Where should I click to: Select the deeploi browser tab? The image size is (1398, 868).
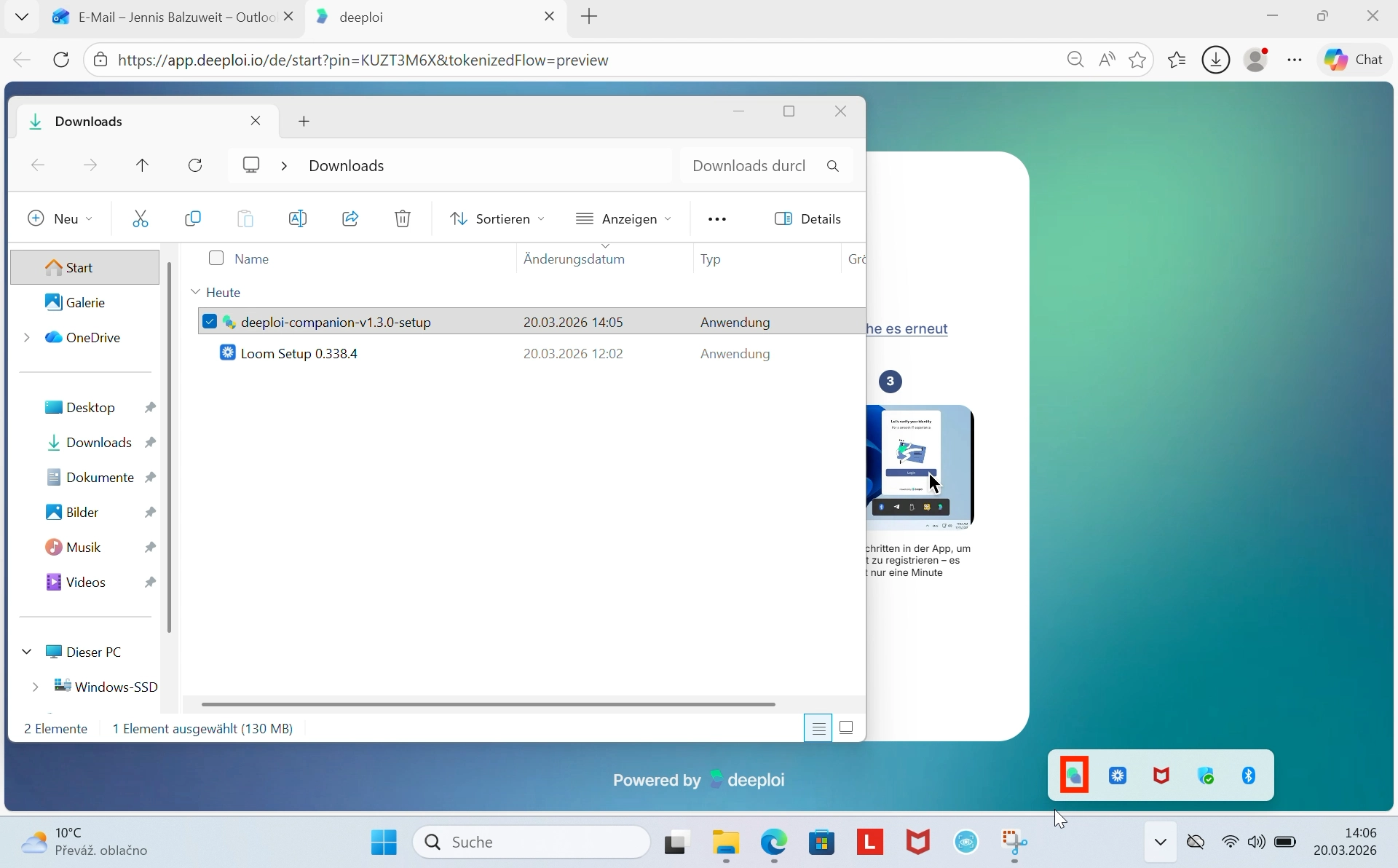coord(435,17)
